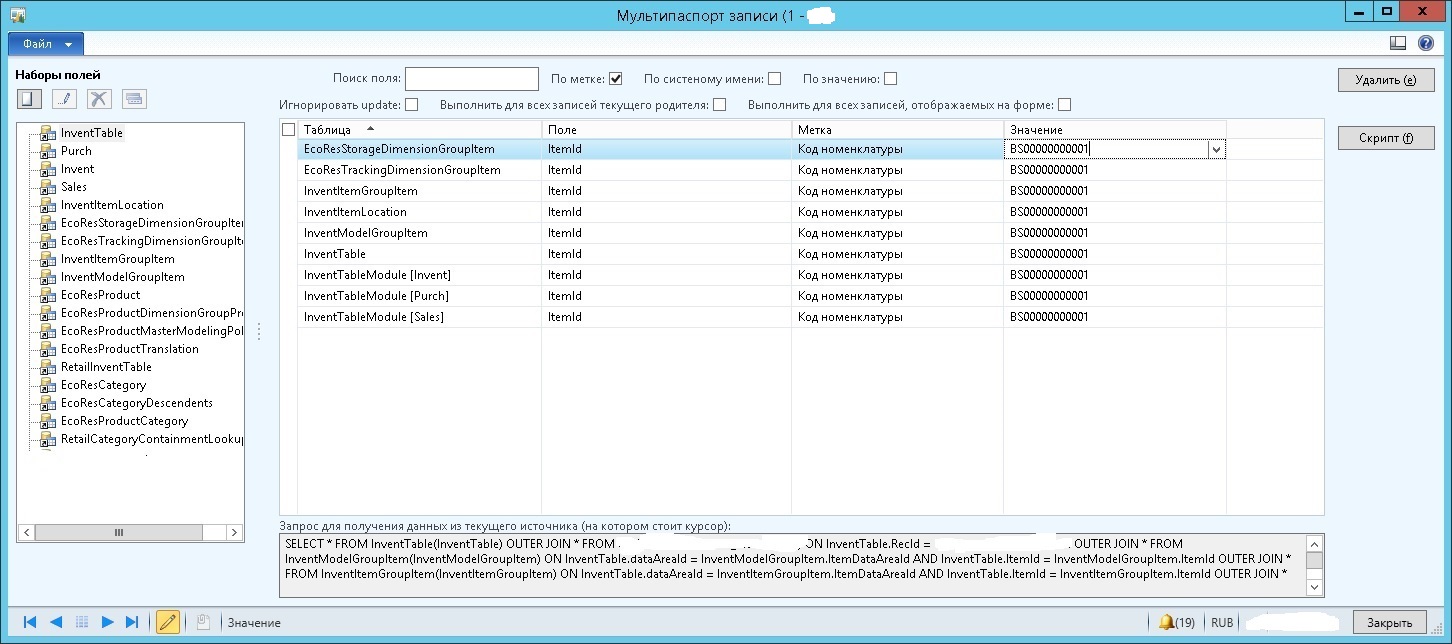Select EcoResCategoryDescendents tree node
Image resolution: width=1452 pixels, height=644 pixels.
click(137, 403)
